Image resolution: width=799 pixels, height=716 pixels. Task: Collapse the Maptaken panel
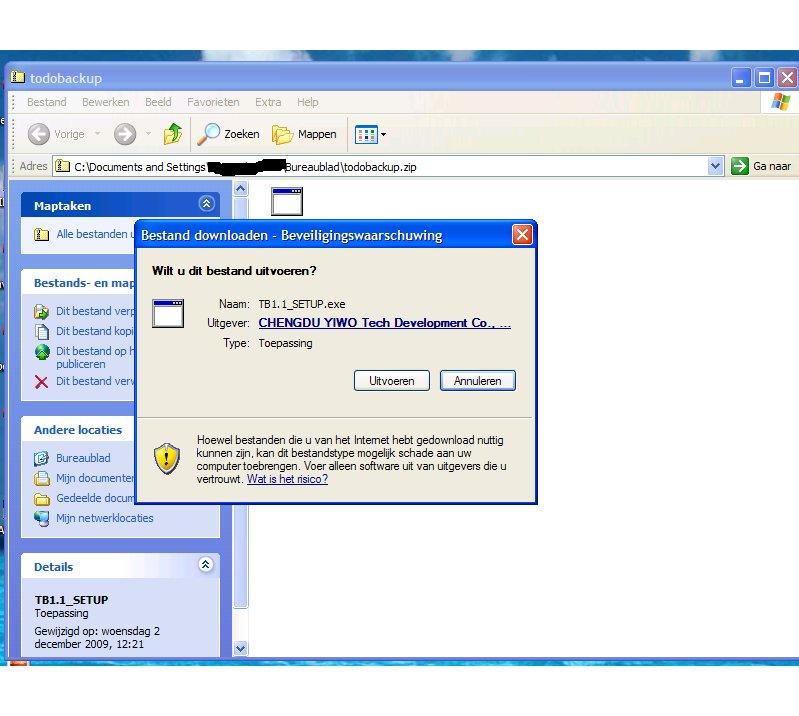click(206, 204)
